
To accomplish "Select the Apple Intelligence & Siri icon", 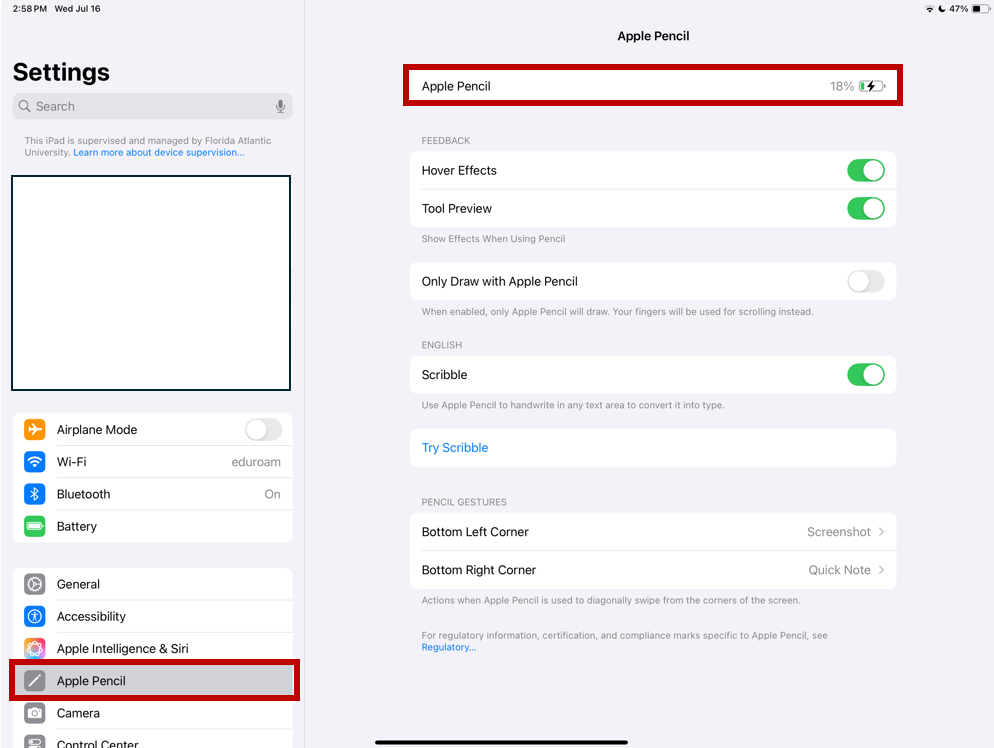I will pos(35,648).
